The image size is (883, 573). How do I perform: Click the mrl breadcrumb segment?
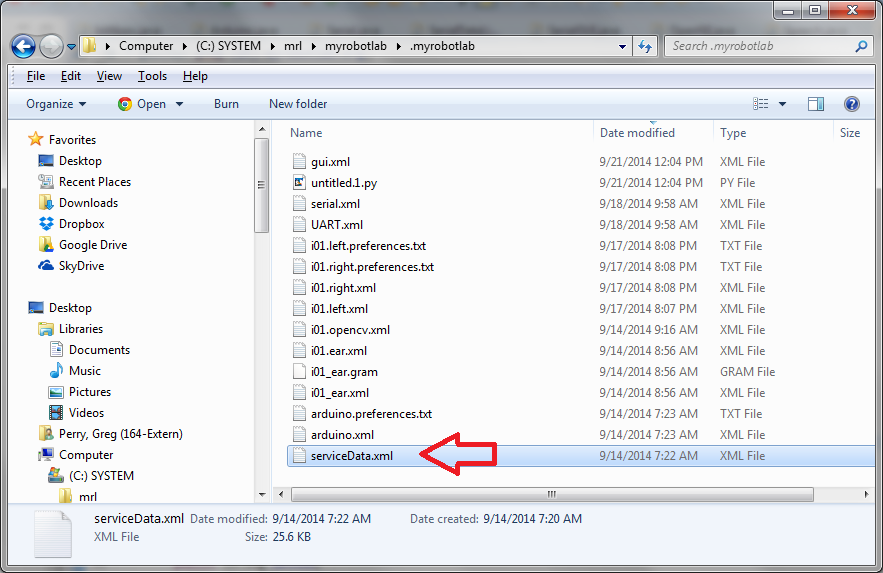coord(293,46)
